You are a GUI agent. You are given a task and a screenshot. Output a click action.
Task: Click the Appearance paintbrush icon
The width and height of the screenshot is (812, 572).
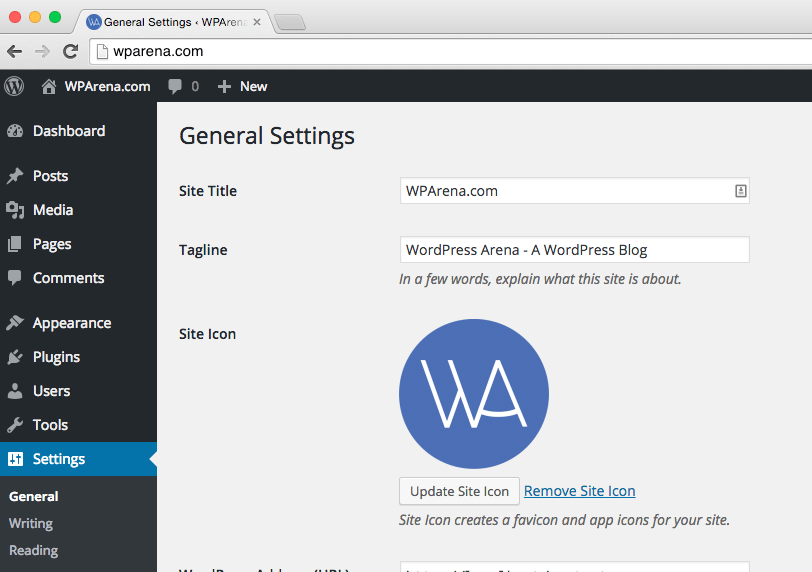pyautogui.click(x=15, y=323)
